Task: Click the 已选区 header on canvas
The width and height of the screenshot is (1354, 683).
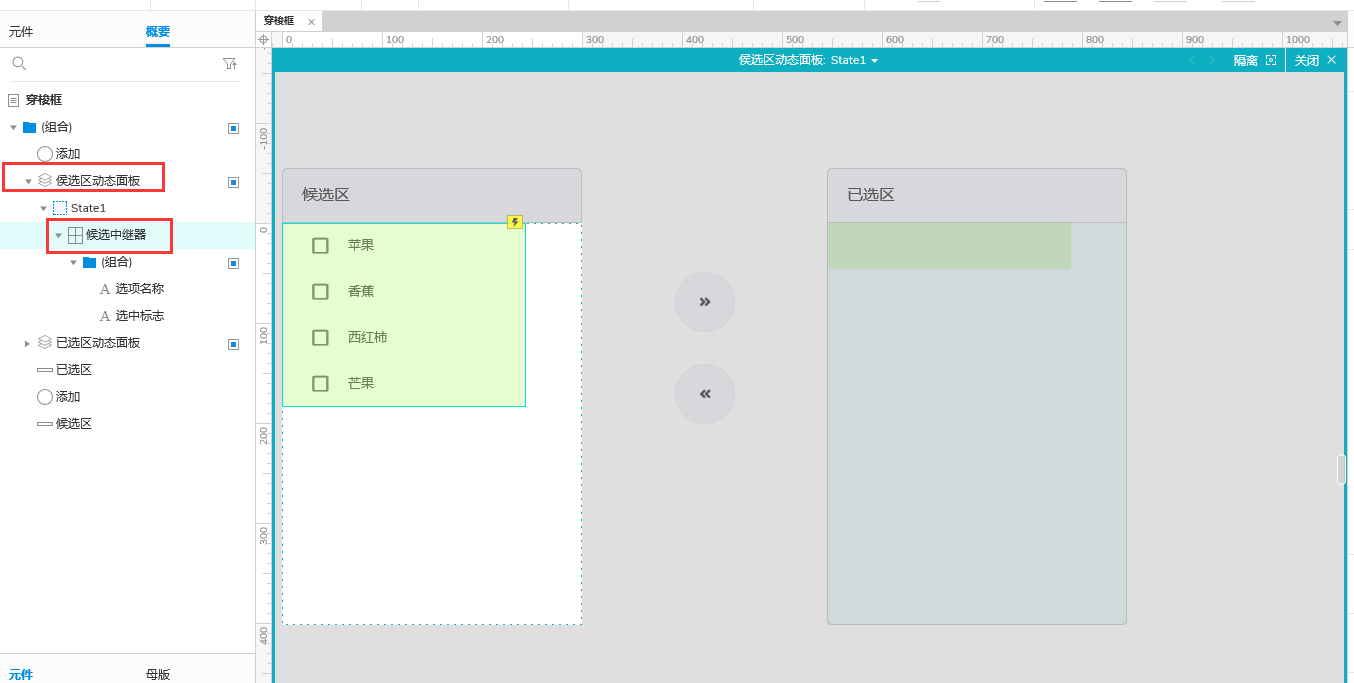Action: [977, 195]
